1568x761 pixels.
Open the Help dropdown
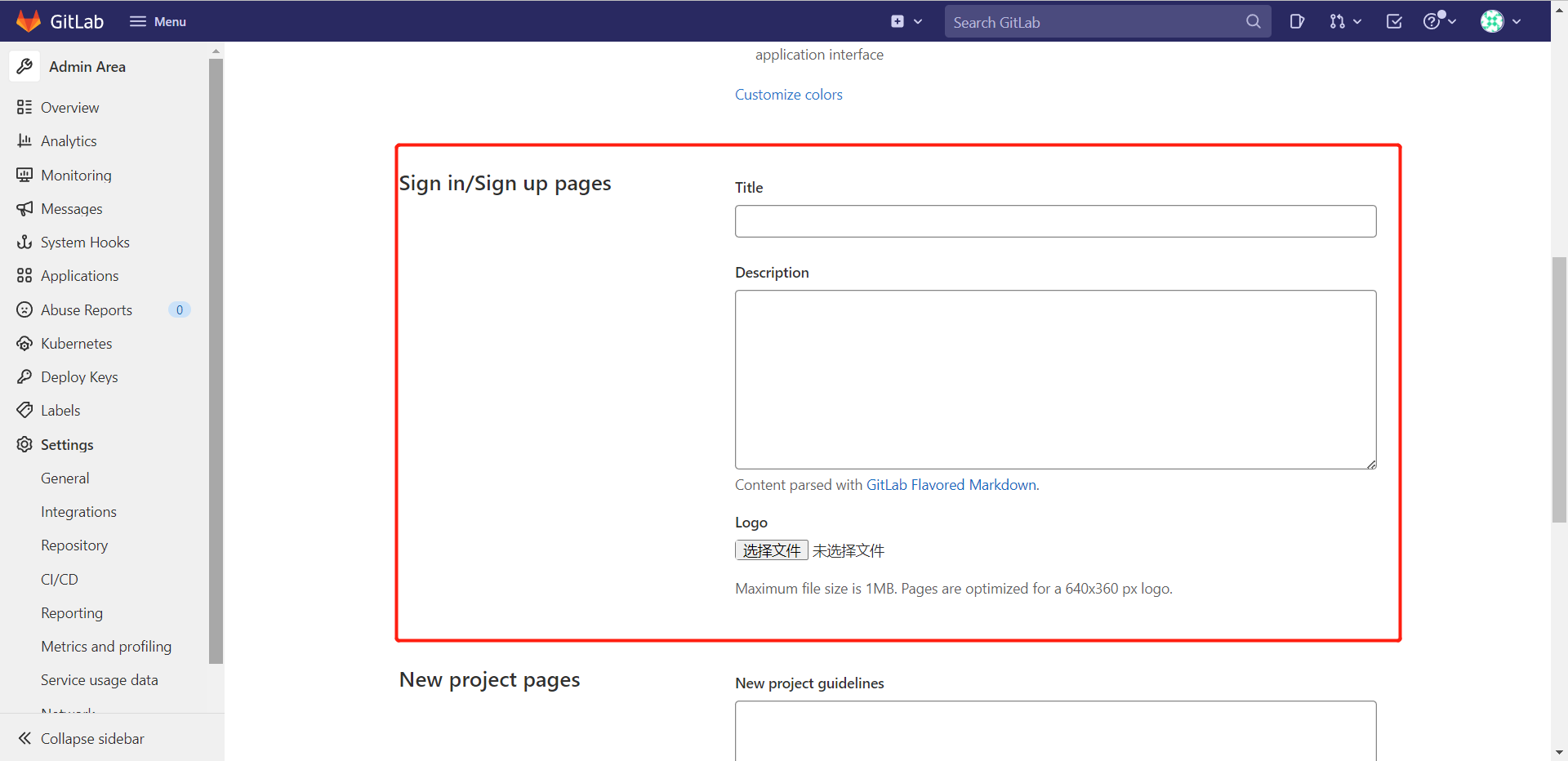pyautogui.click(x=1439, y=21)
